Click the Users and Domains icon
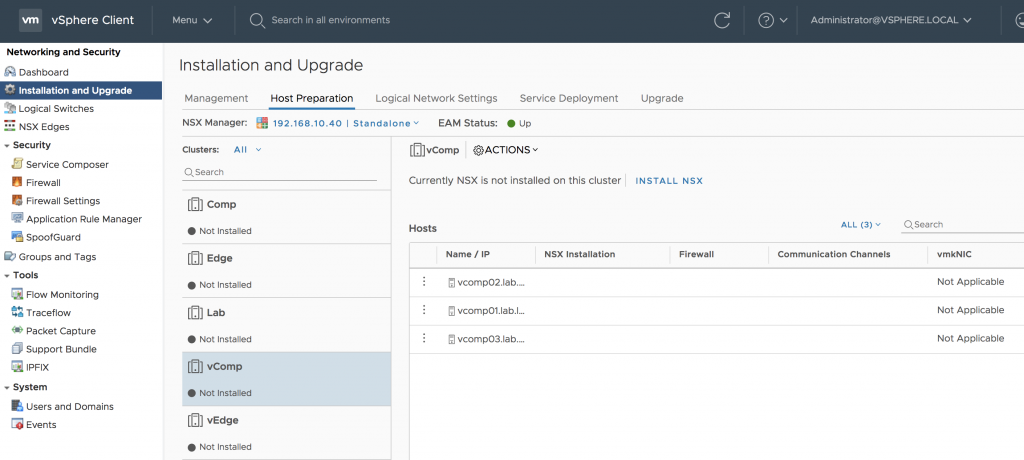The width and height of the screenshot is (1024, 460). coord(18,406)
